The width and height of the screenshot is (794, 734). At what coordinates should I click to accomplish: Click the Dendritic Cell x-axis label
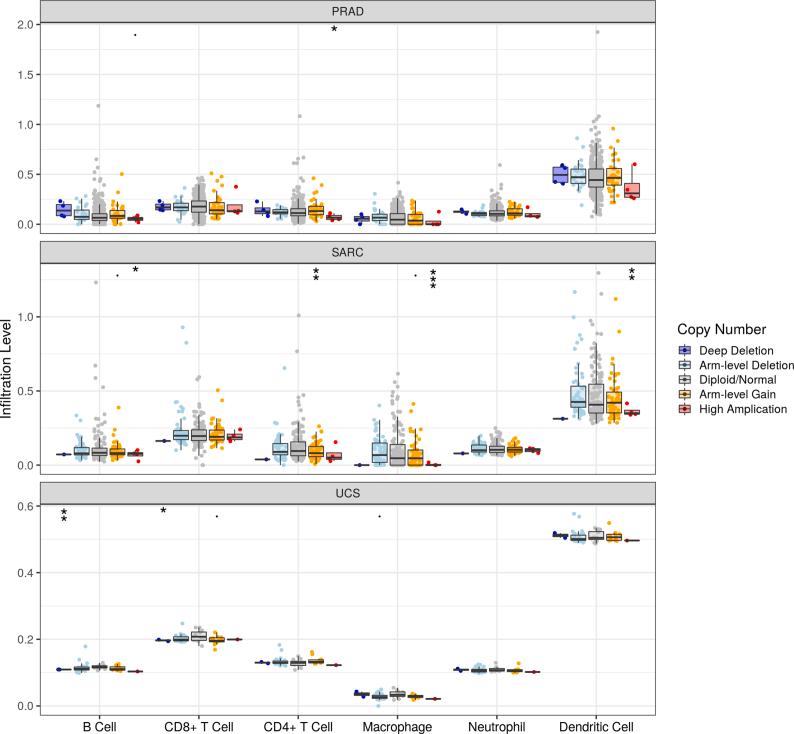[598, 726]
